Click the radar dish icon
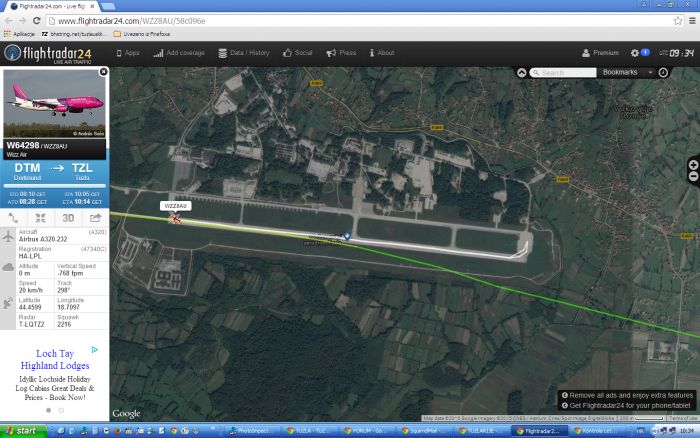This screenshot has height=438, width=700. (x=8, y=303)
